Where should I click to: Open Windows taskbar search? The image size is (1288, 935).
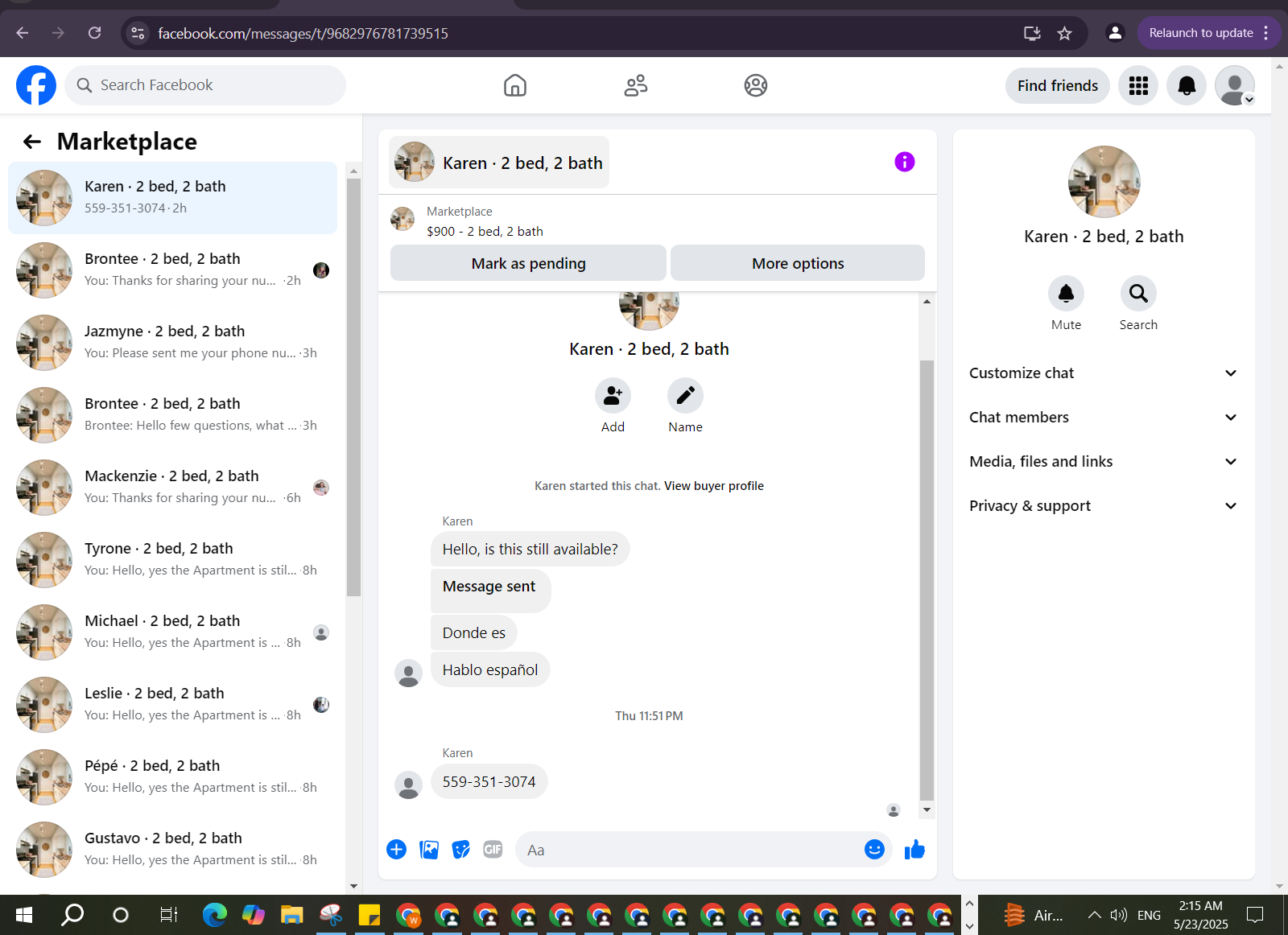pyautogui.click(x=73, y=915)
